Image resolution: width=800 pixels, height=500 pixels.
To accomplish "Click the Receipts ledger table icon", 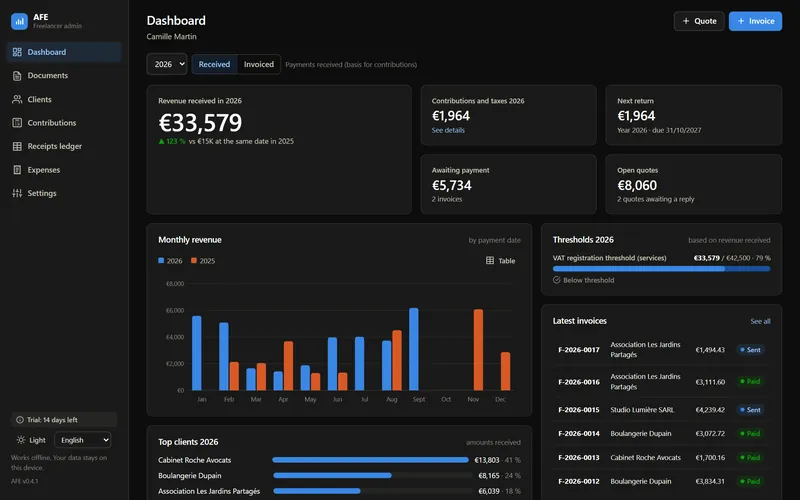I will (x=17, y=146).
